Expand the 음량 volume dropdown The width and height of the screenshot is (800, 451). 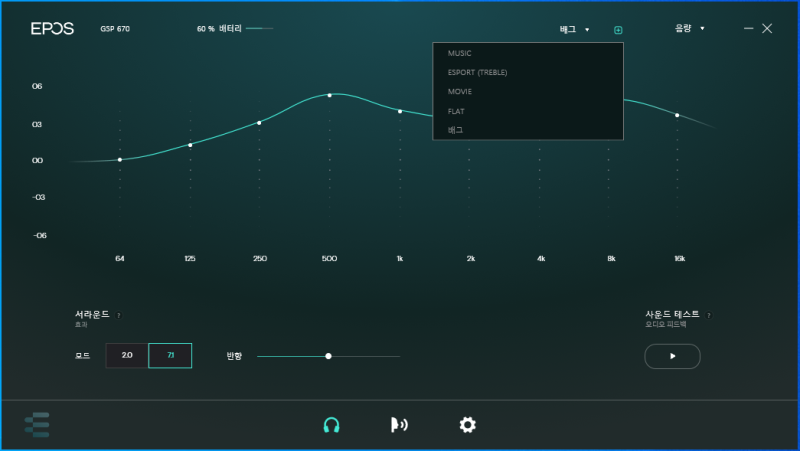point(690,29)
